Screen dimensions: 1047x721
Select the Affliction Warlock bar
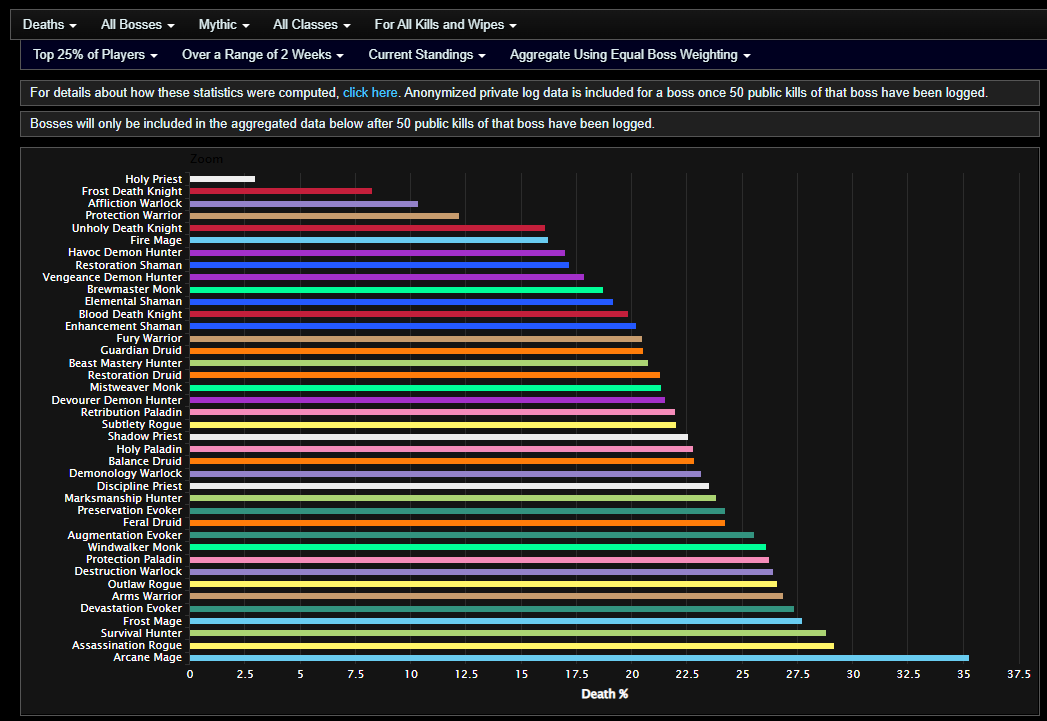(x=304, y=204)
